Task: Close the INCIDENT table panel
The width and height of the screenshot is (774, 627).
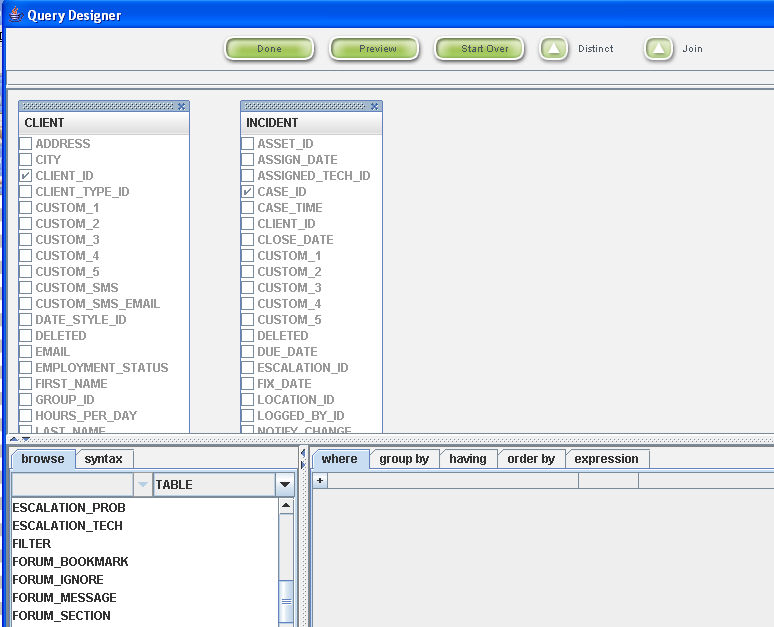Action: [374, 106]
